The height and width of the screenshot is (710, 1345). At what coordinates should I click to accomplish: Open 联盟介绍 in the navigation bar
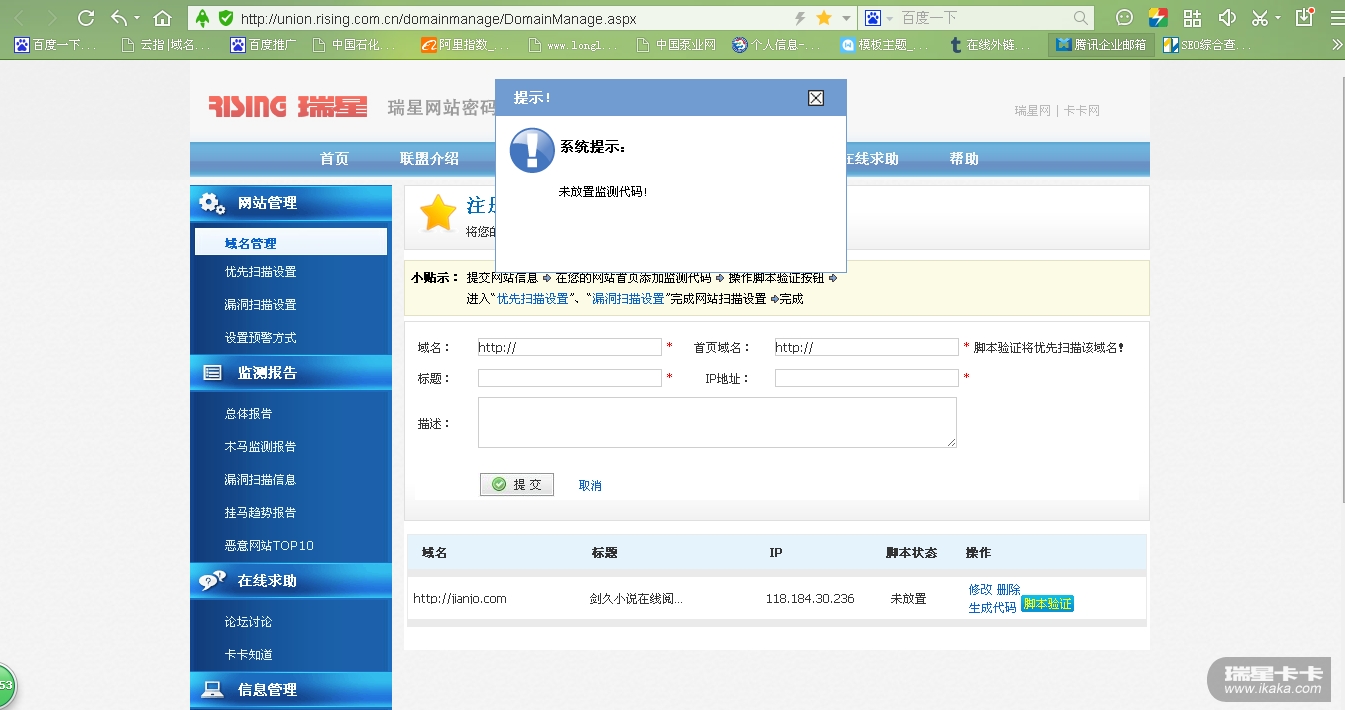429,159
